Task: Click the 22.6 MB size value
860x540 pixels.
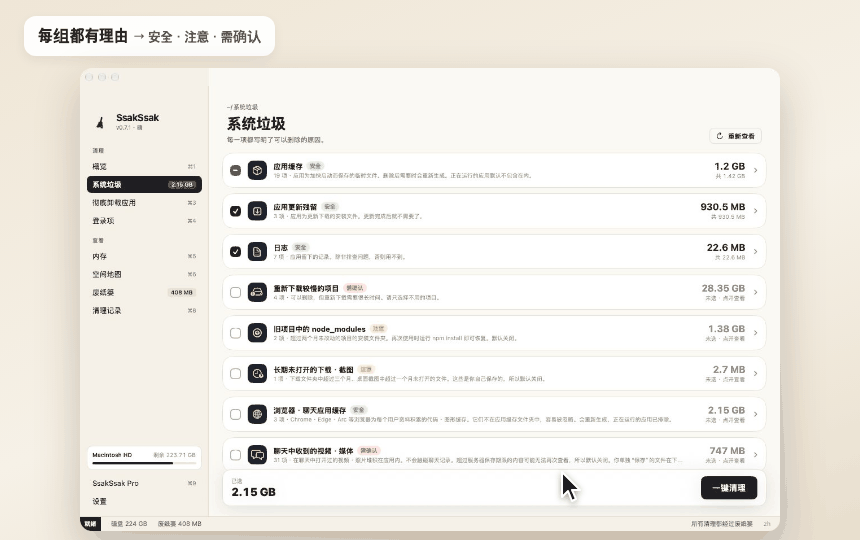Action: click(726, 247)
